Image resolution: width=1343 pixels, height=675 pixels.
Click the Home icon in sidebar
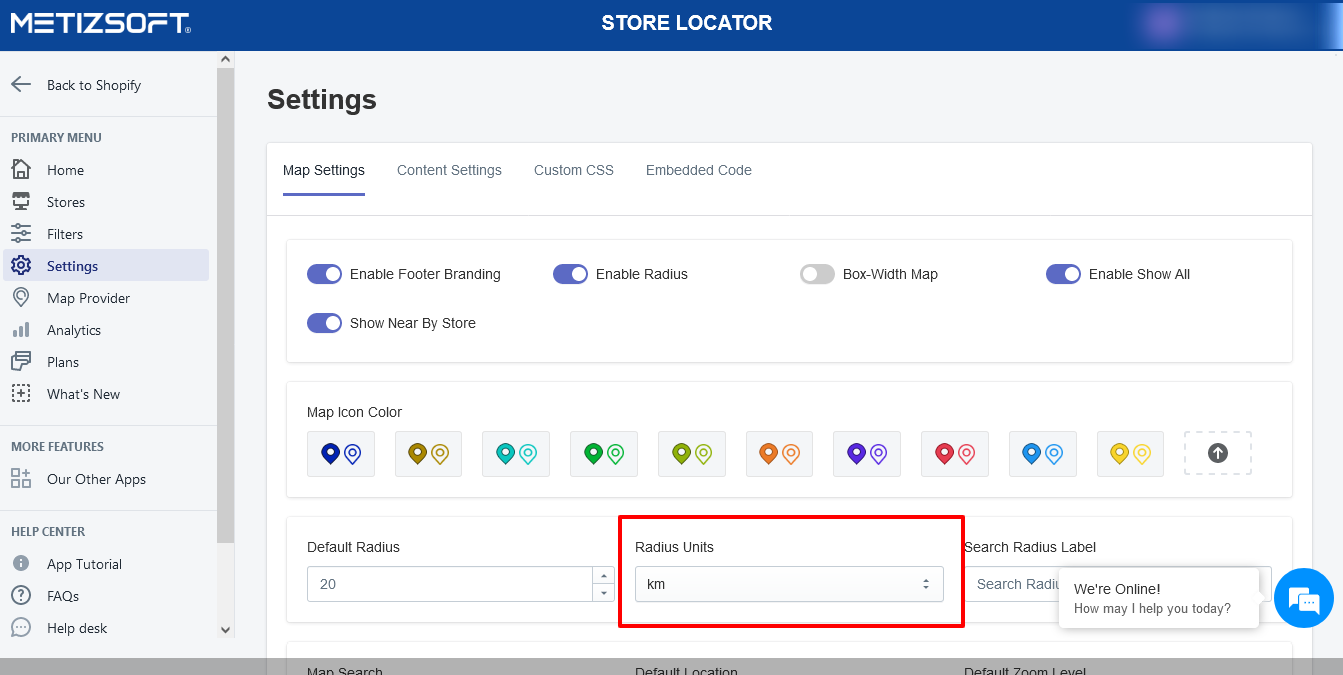coord(21,169)
